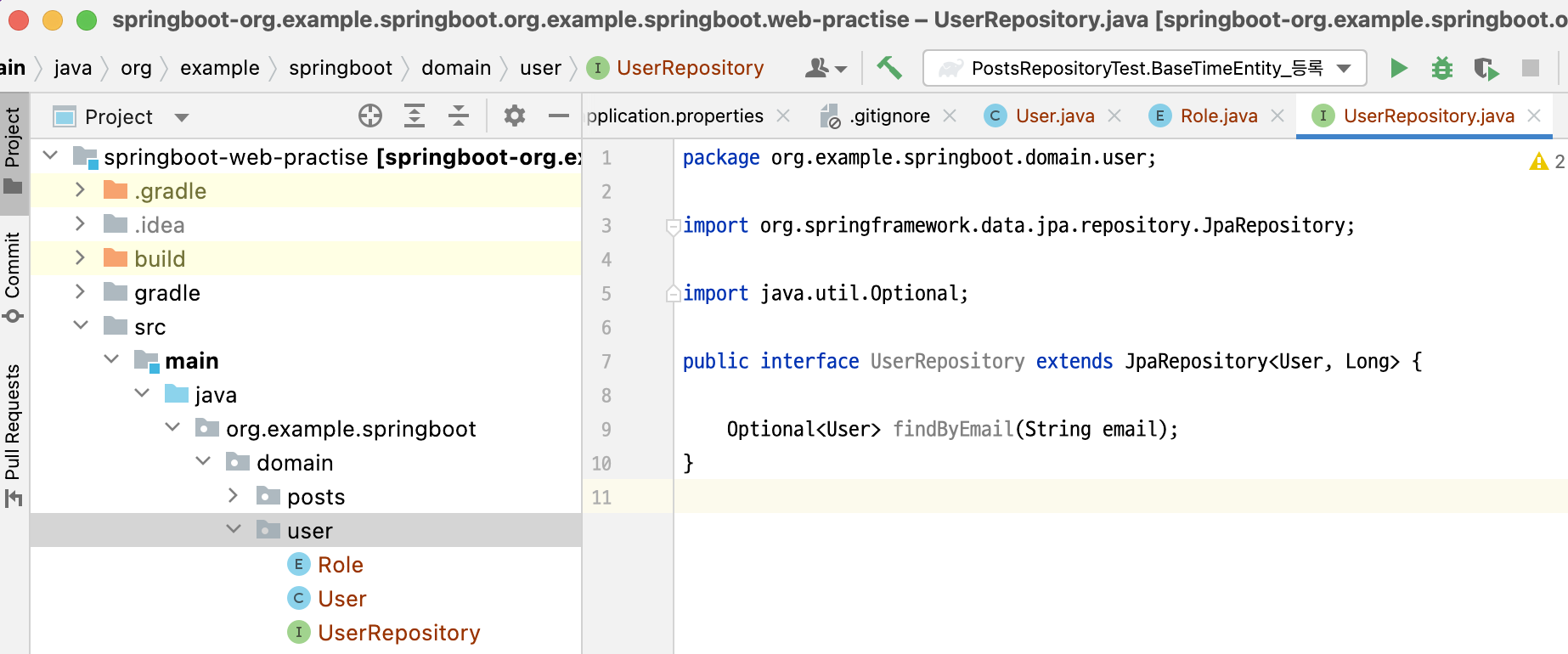
Task: Click the org breadcrumb in navigation bar
Action: coord(136,68)
